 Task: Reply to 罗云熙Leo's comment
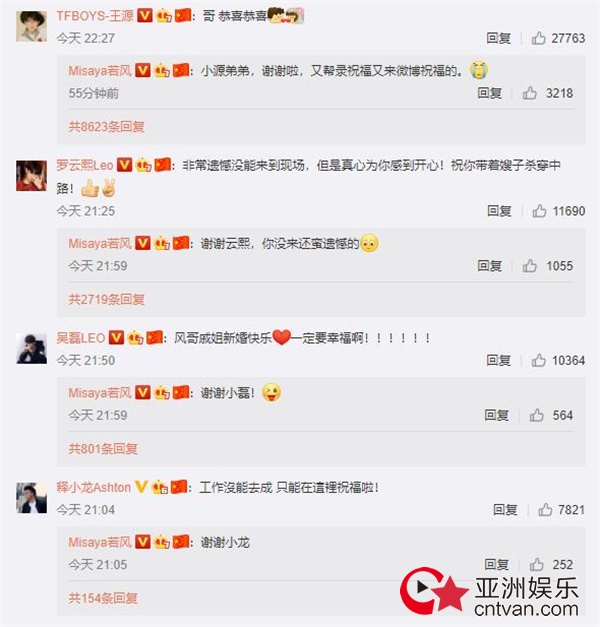pyautogui.click(x=499, y=211)
